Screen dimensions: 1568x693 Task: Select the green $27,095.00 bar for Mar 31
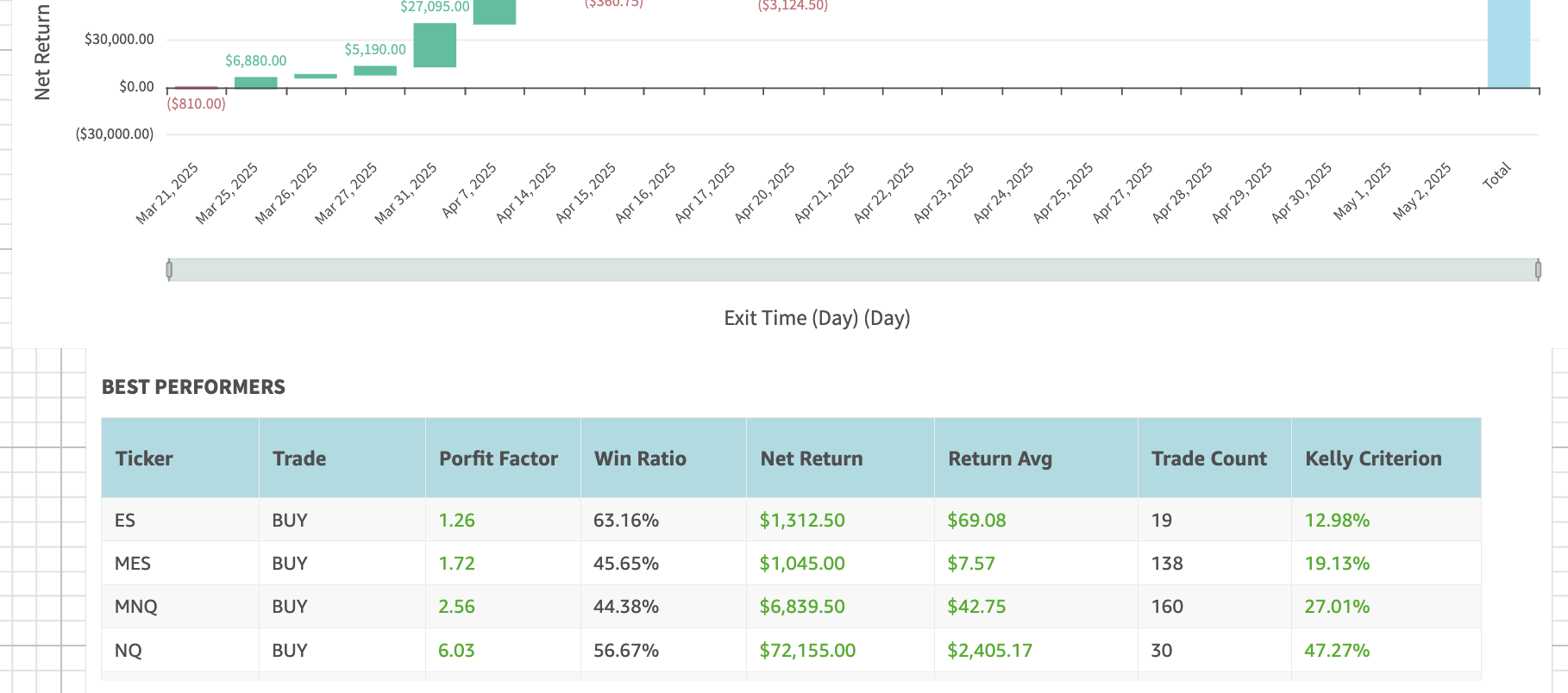[435, 45]
